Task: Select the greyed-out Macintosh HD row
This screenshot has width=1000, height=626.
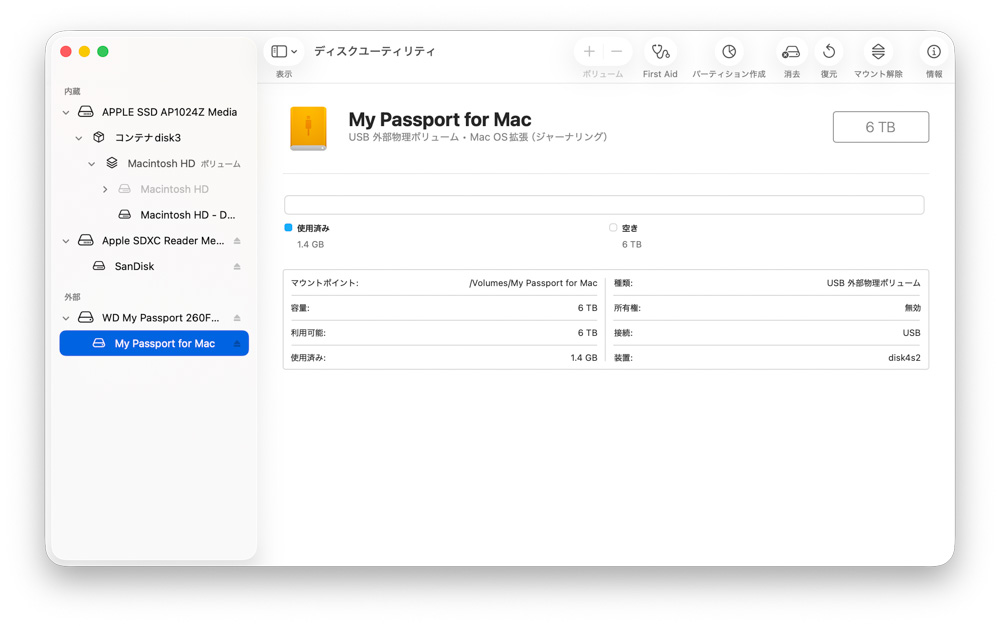Action: (154, 189)
